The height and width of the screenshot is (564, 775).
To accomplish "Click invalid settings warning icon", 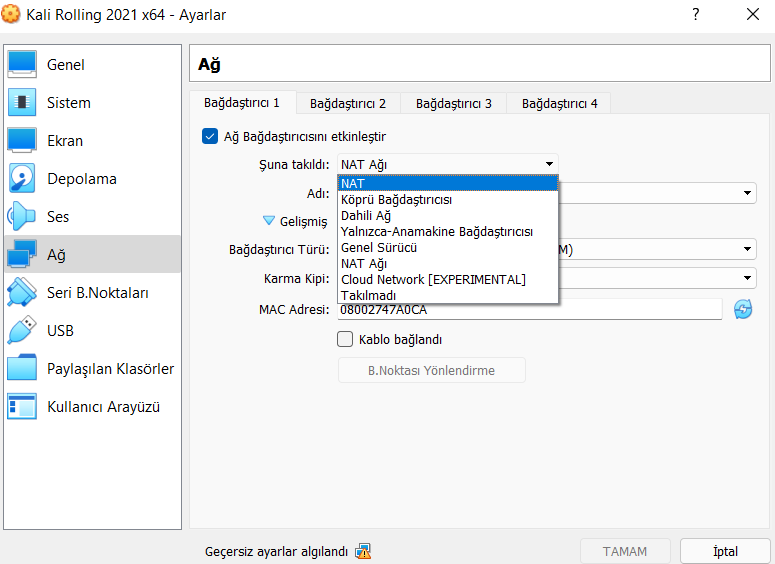I will pos(363,551).
